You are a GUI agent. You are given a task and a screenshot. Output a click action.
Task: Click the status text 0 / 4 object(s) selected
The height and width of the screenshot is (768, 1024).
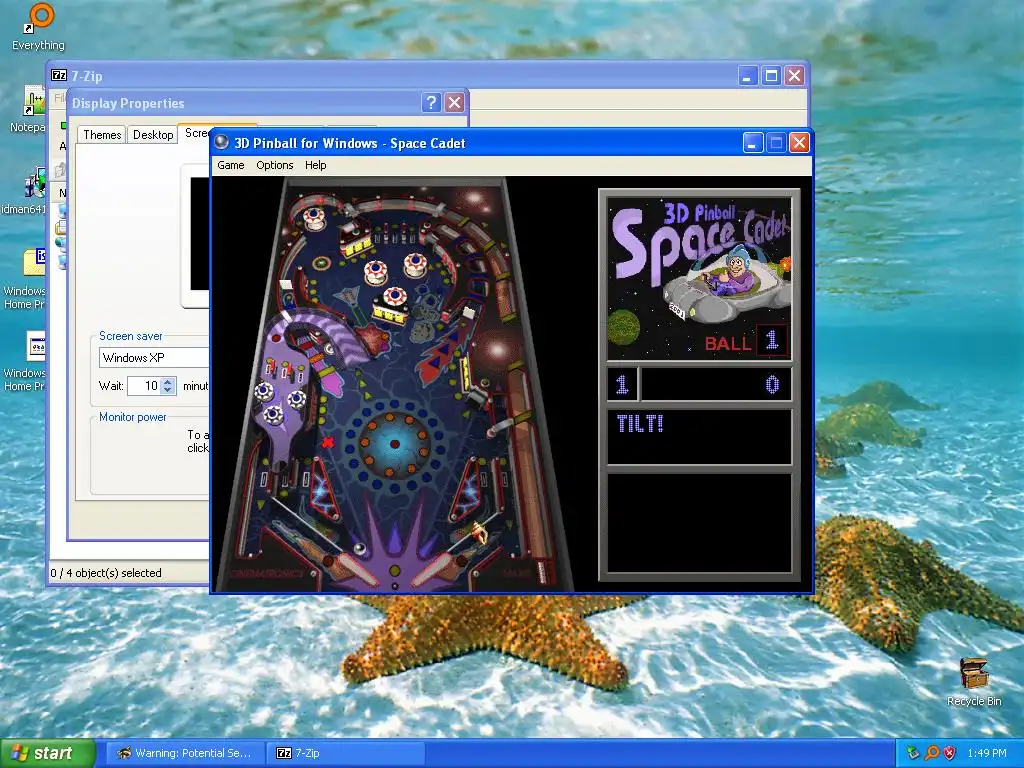[x=106, y=573]
